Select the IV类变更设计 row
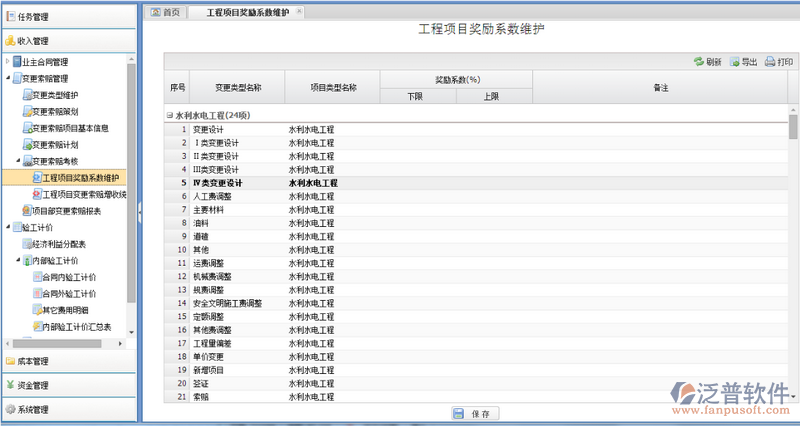 click(218, 184)
